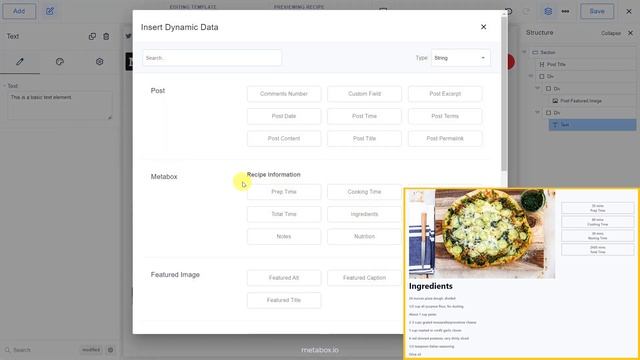This screenshot has height=360, width=640.
Task: Switch to the Design palette tab
Action: [60, 62]
